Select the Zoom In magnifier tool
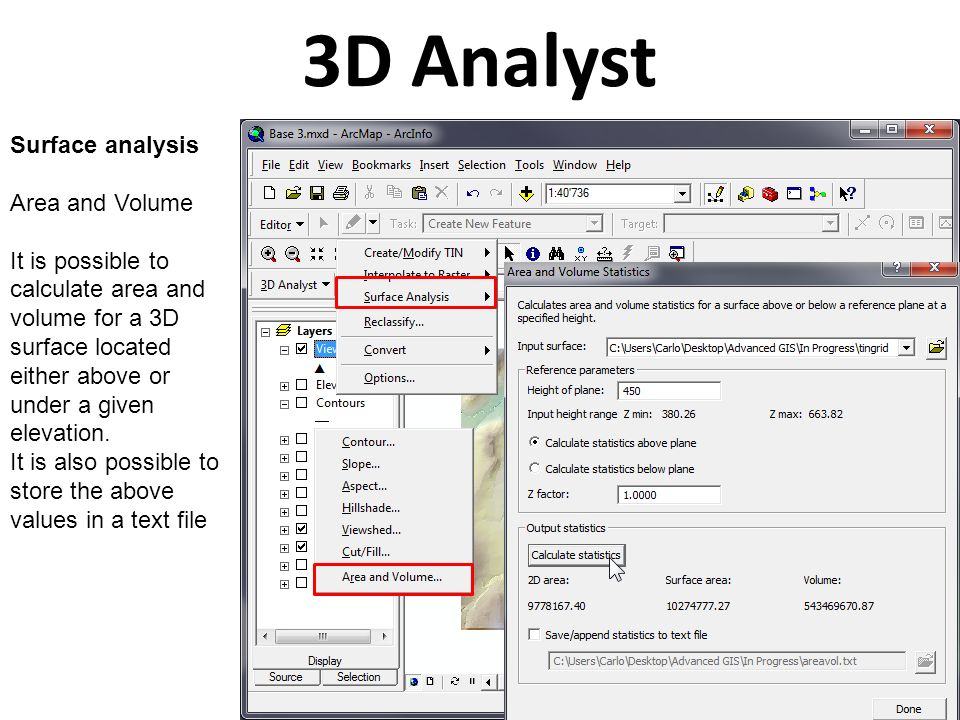The height and width of the screenshot is (720, 960). (x=268, y=254)
